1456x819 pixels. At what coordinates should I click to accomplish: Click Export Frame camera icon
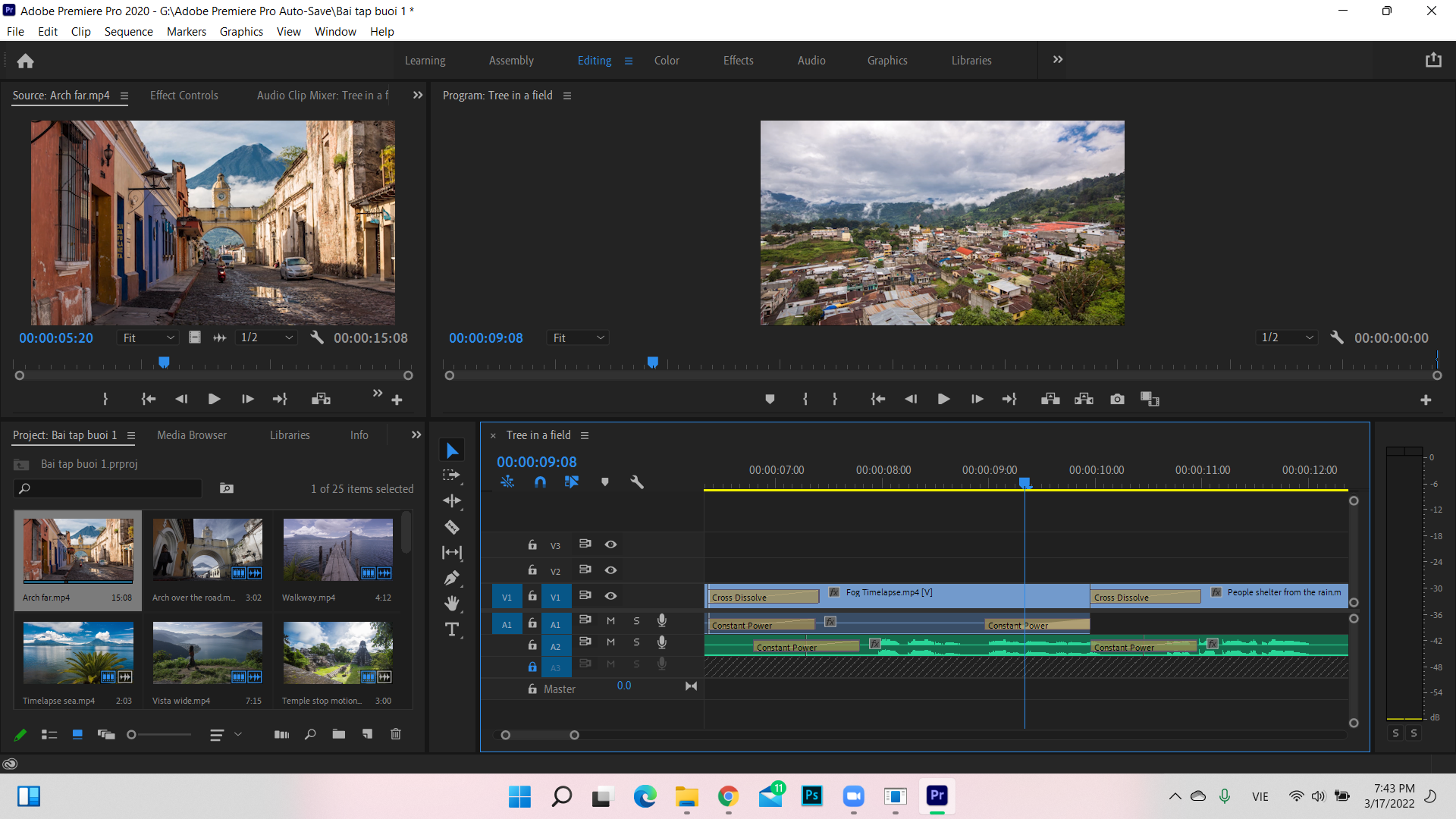1117,399
